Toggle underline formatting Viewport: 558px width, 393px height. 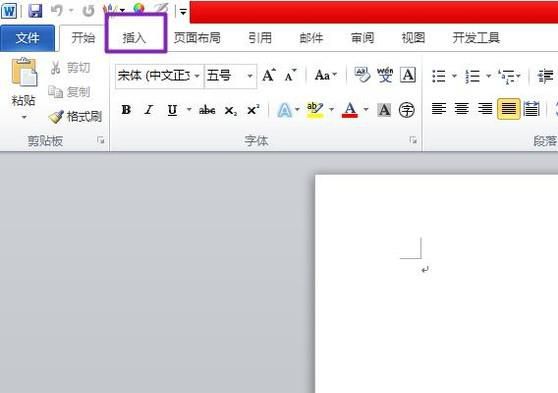172,110
